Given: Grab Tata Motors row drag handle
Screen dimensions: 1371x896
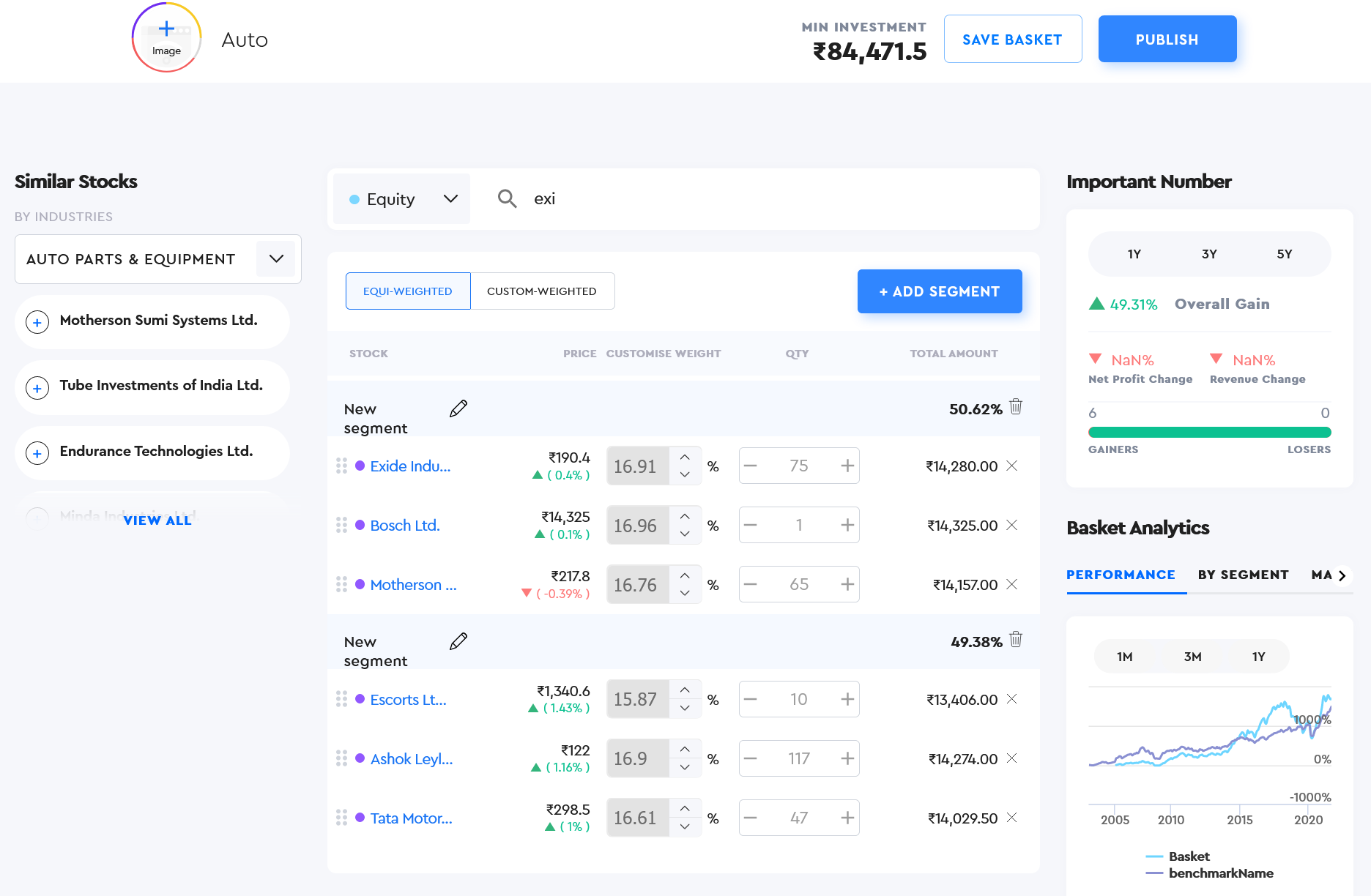Looking at the screenshot, I should click(341, 818).
